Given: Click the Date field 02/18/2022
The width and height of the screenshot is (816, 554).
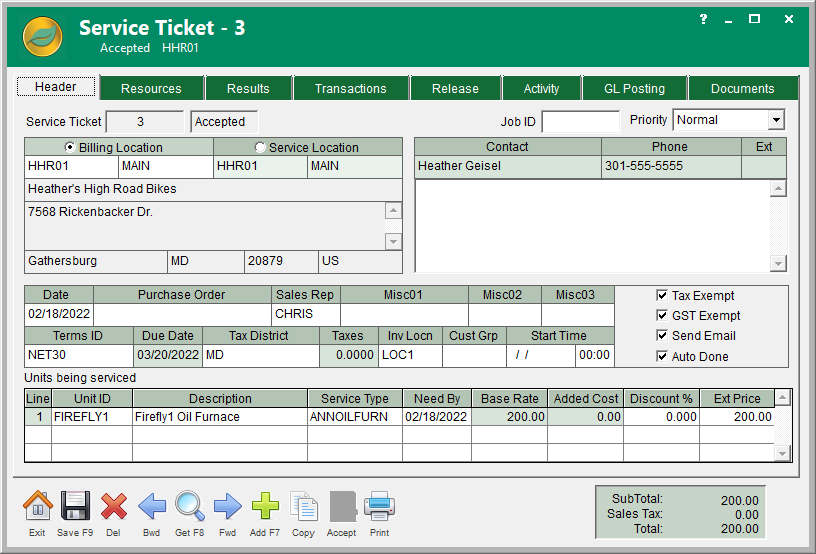Looking at the screenshot, I should tap(59, 314).
